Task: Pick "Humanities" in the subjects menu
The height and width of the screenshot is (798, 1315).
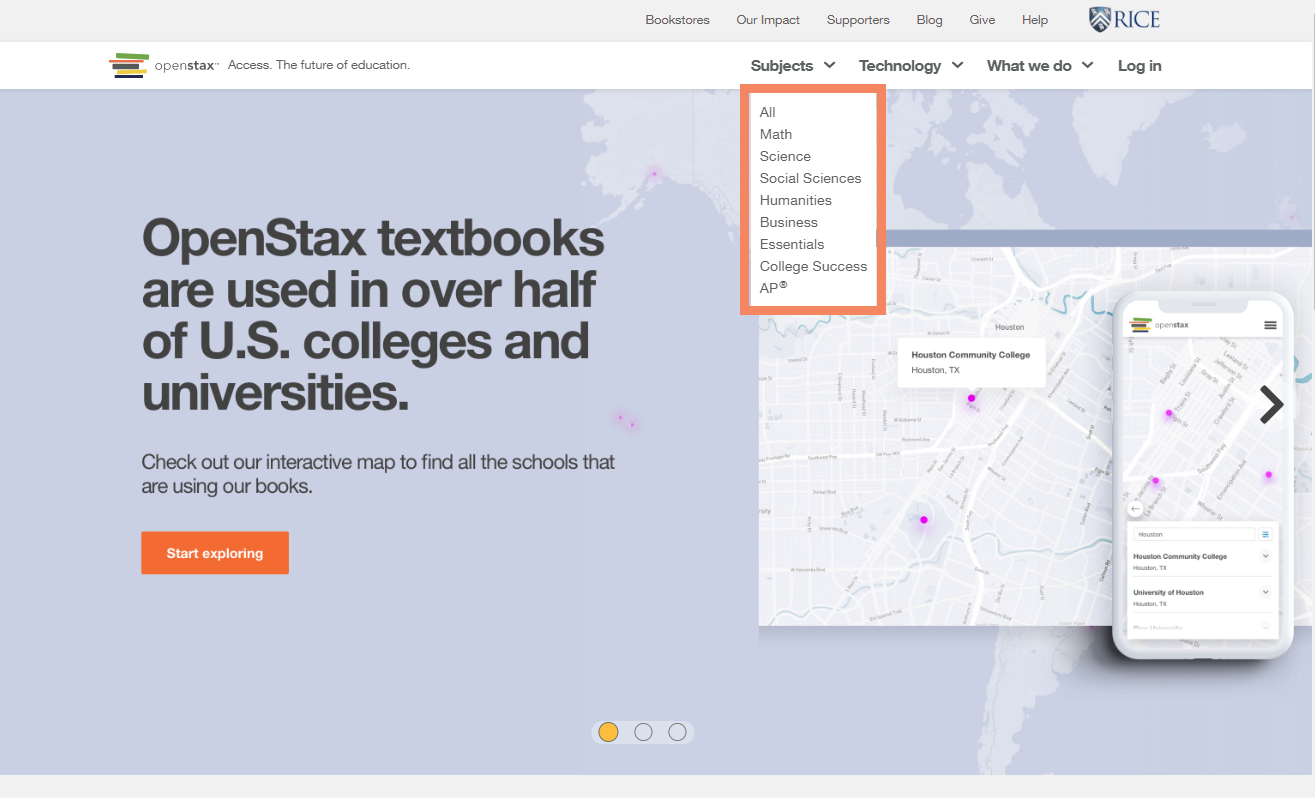Action: [x=795, y=200]
